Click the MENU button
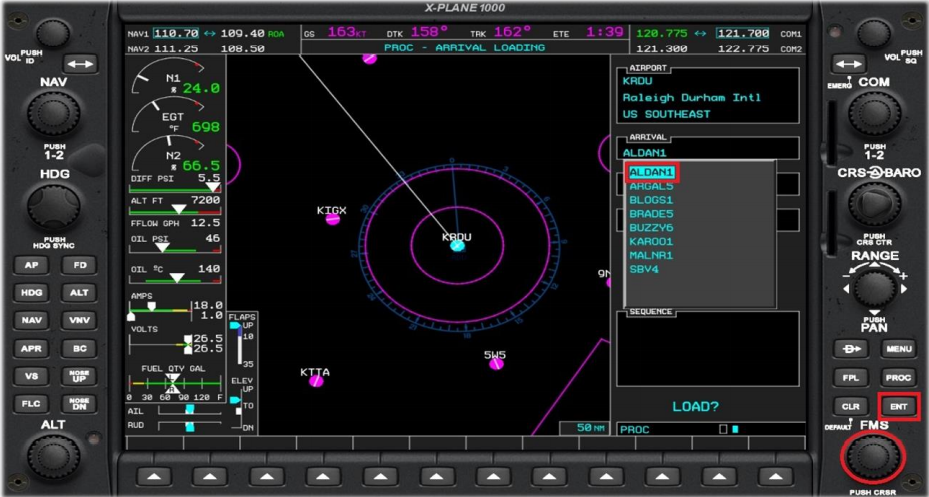This screenshot has height=497, width=929. pyautogui.click(x=898, y=349)
